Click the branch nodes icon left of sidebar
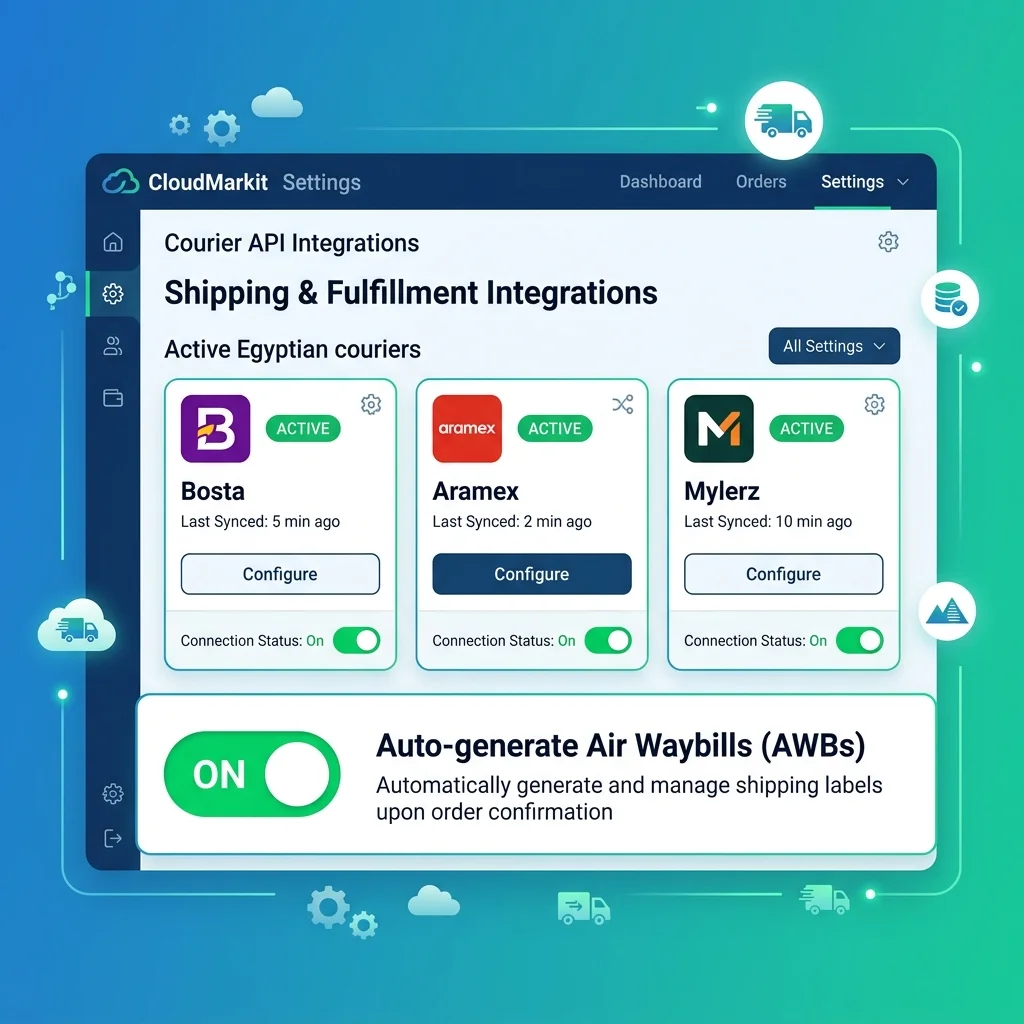This screenshot has height=1024, width=1024. pyautogui.click(x=61, y=290)
